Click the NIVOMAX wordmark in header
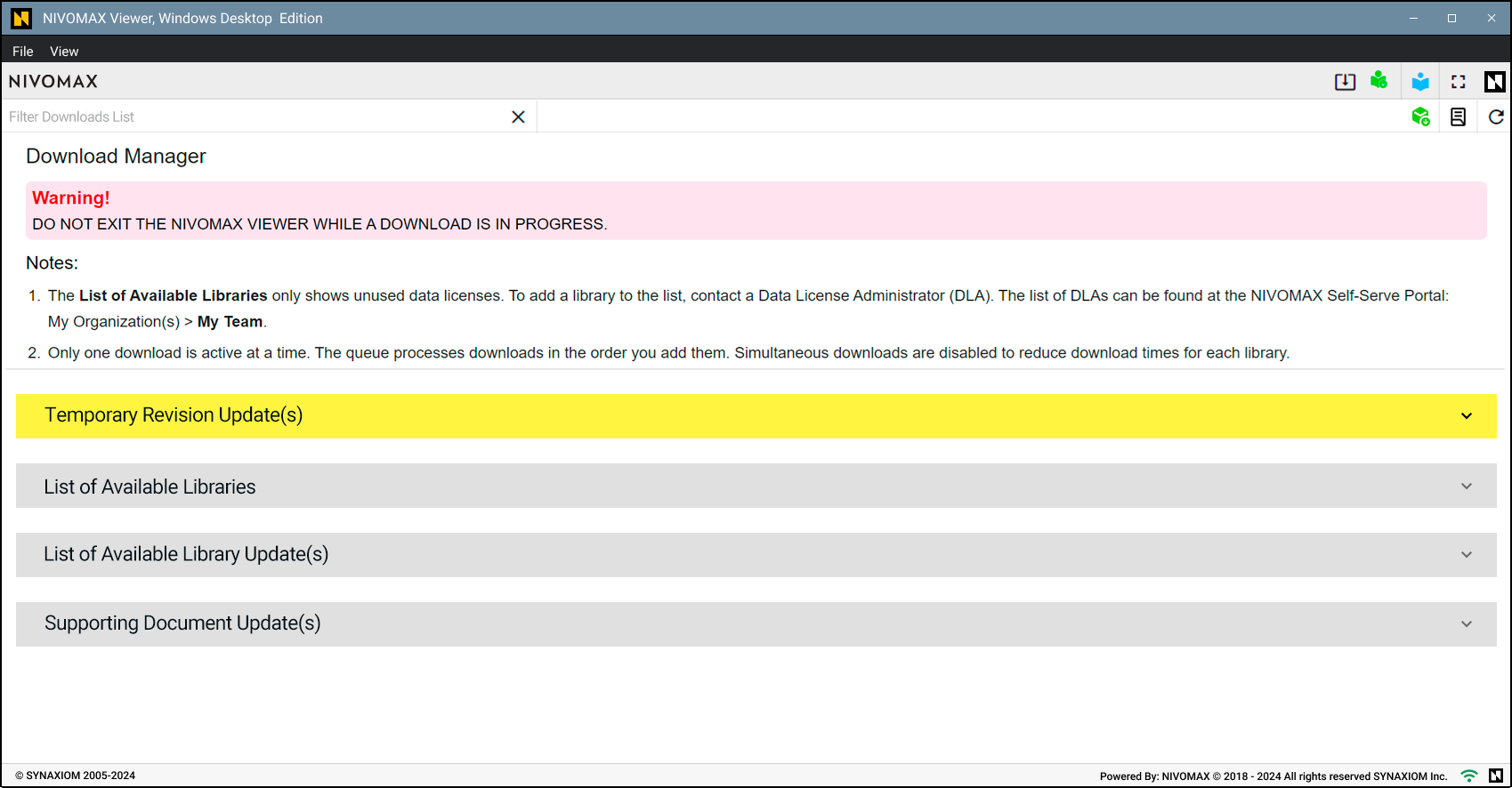Image resolution: width=1512 pixels, height=788 pixels. [53, 82]
